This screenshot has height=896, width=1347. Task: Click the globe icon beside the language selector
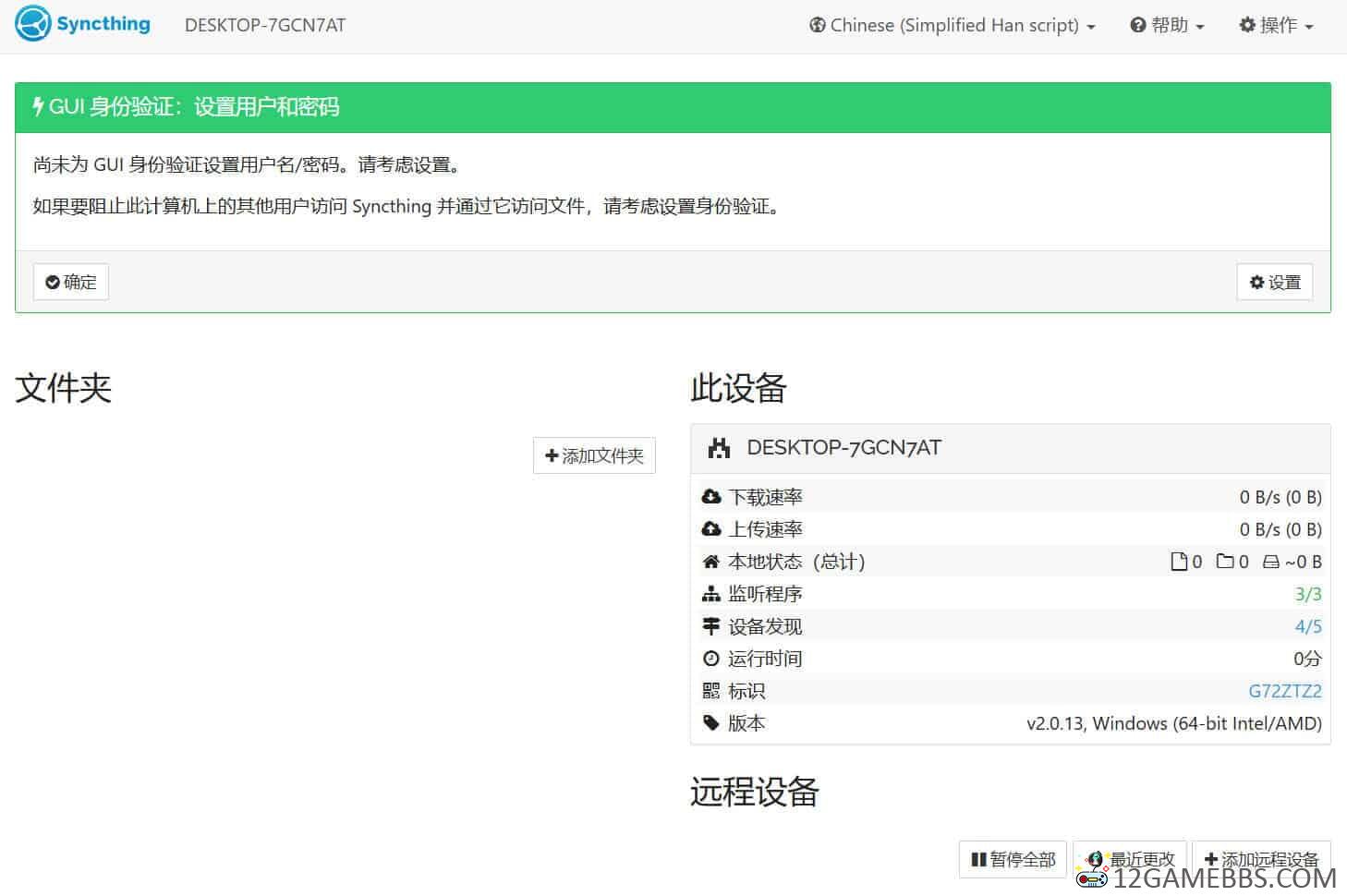coord(818,26)
